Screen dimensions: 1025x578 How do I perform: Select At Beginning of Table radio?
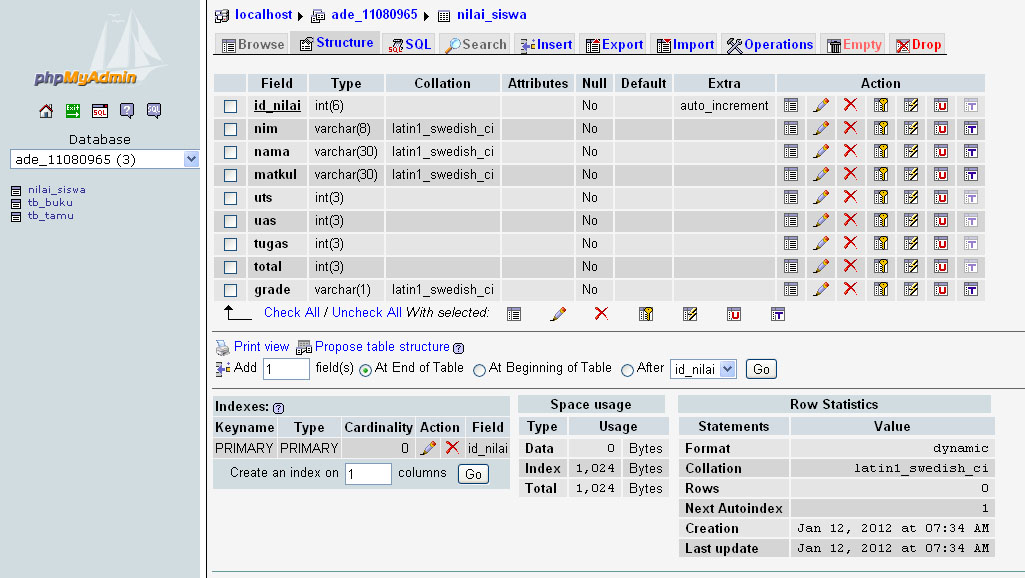(479, 370)
